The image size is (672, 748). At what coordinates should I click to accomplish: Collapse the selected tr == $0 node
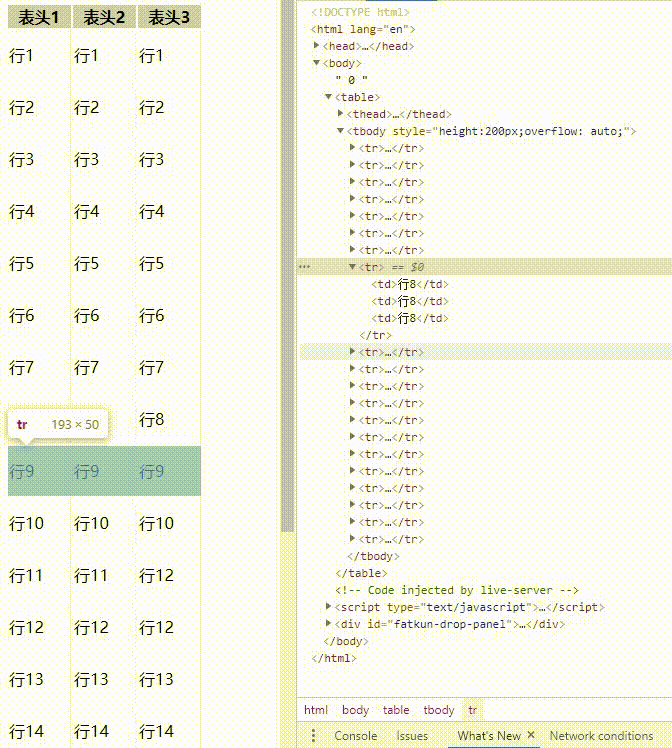(352, 266)
